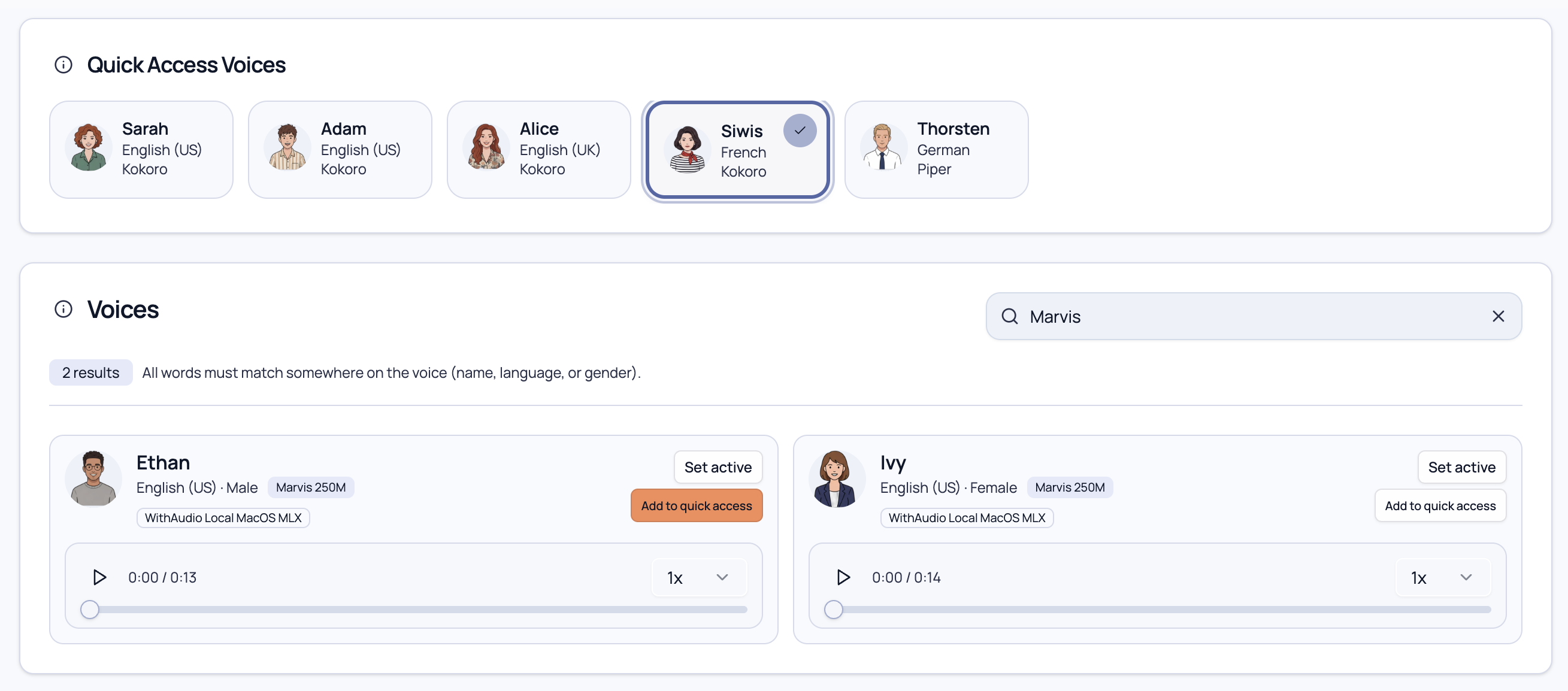Deselect the Siwis active voice checkmark
Viewport: 1568px width, 691px height.
pos(800,131)
